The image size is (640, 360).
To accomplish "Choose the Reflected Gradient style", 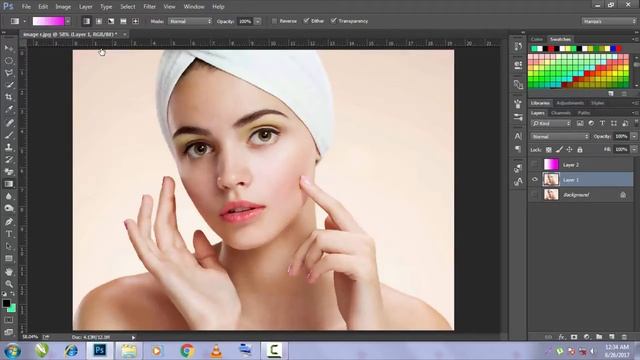I will click(123, 21).
